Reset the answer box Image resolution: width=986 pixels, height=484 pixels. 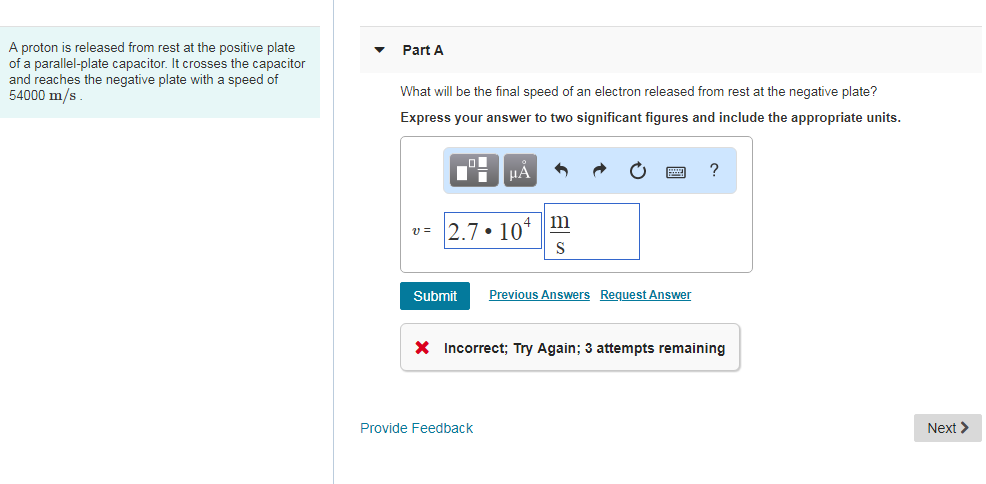point(637,171)
